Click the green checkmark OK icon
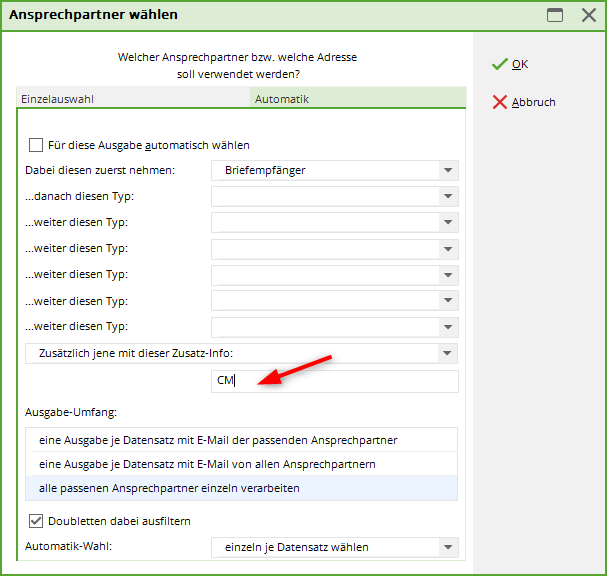 499,64
